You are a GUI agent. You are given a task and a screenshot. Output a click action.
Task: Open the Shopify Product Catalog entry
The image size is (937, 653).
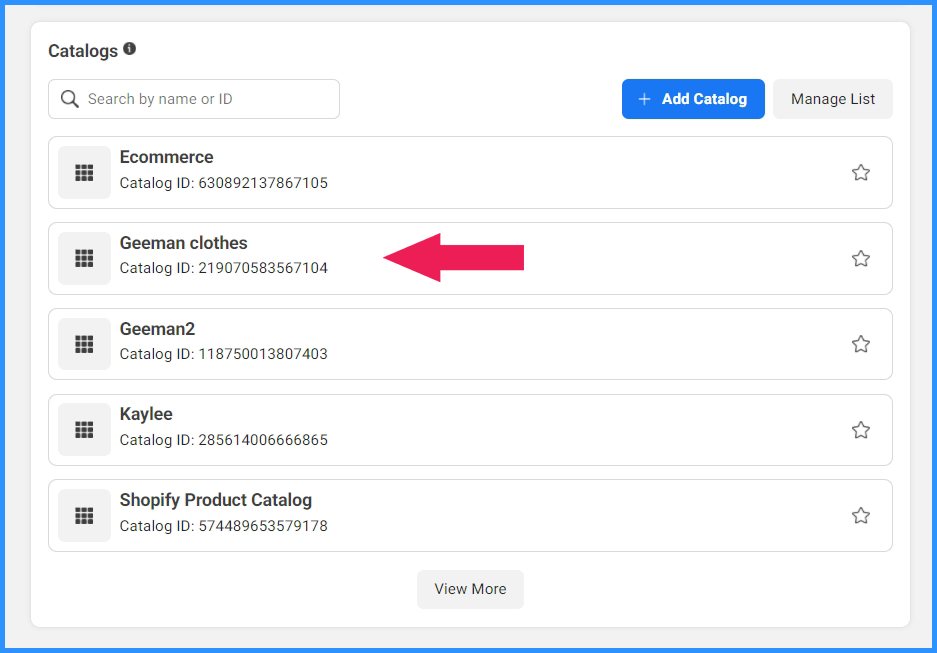tap(470, 516)
